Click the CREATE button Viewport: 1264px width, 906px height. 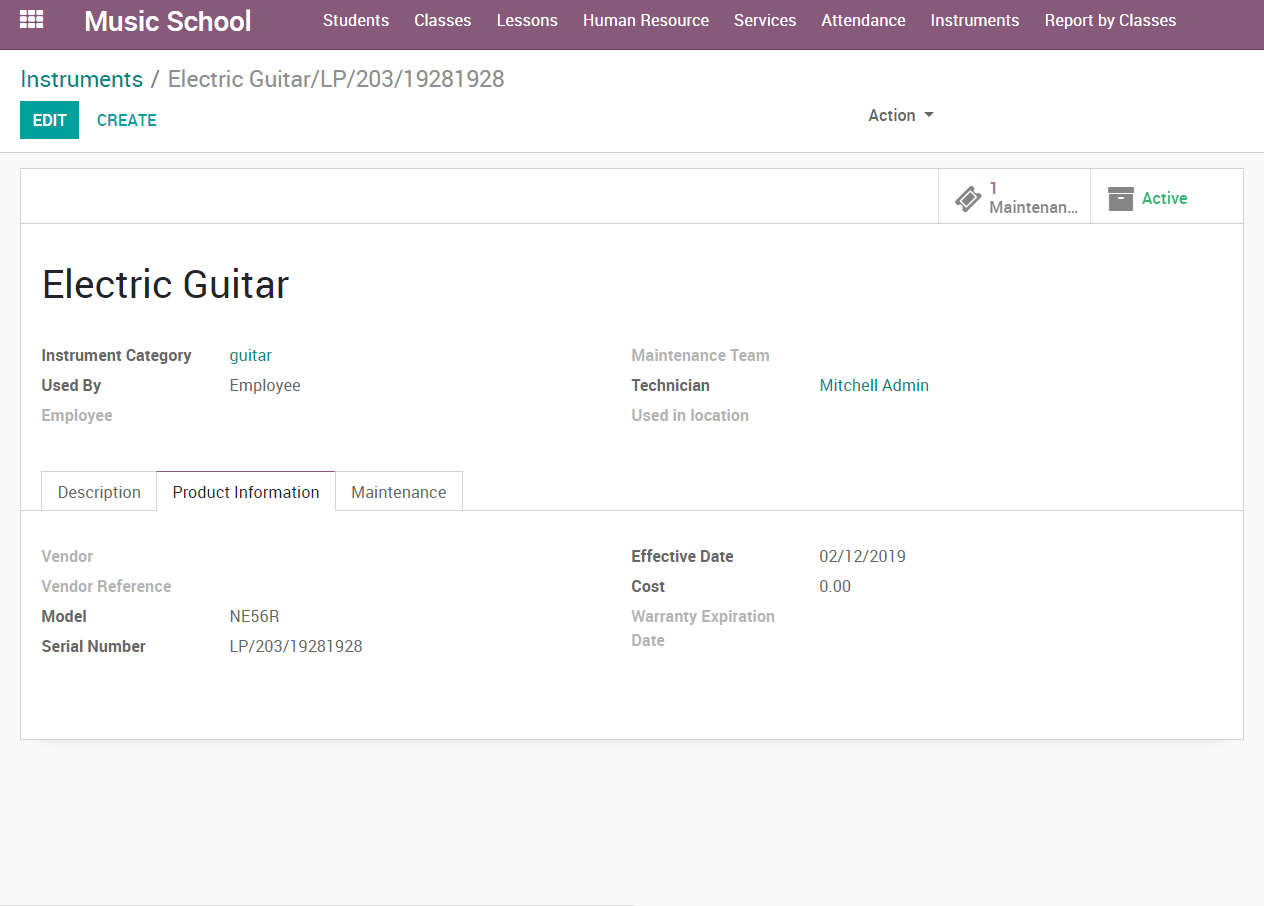click(x=127, y=120)
